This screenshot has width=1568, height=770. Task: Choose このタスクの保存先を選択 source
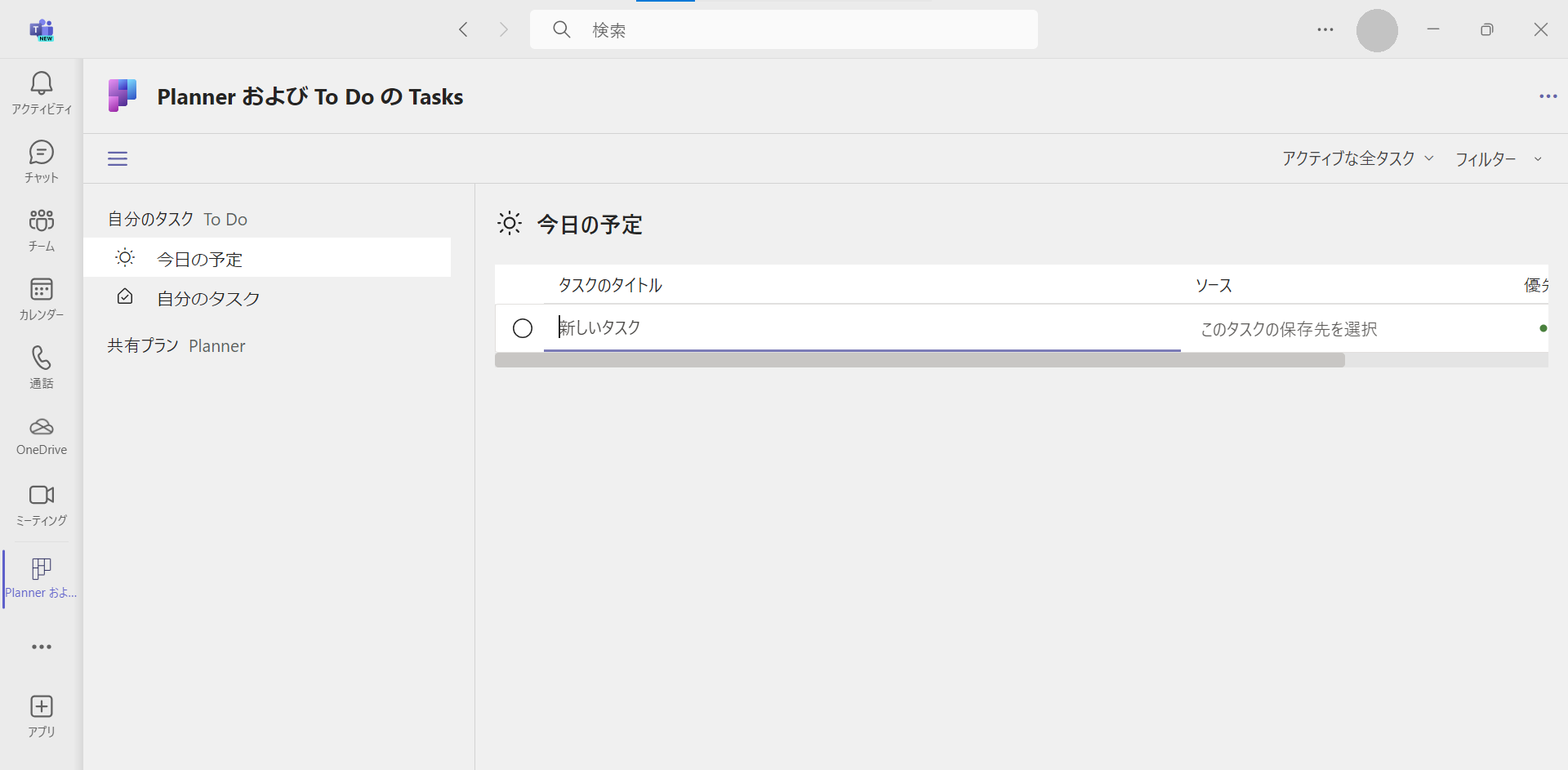point(1289,329)
